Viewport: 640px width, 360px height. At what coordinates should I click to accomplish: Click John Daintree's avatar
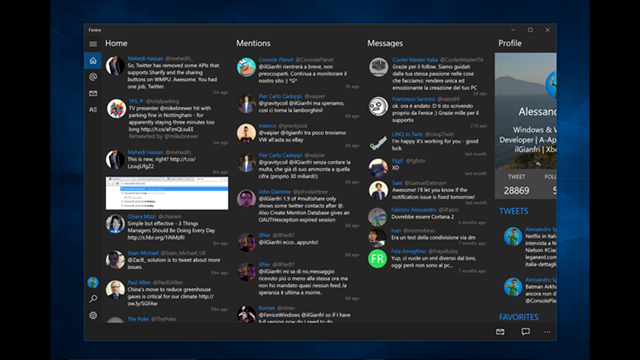click(x=246, y=199)
